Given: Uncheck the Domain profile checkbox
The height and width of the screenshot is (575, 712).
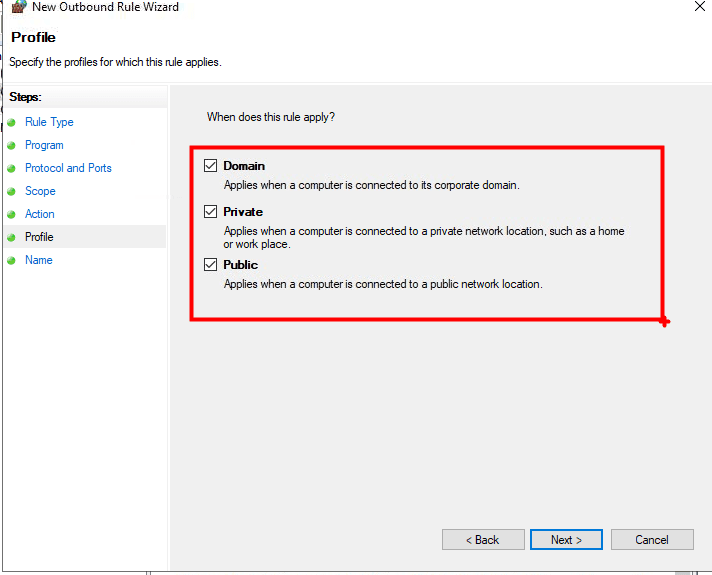Looking at the screenshot, I should tap(210, 166).
